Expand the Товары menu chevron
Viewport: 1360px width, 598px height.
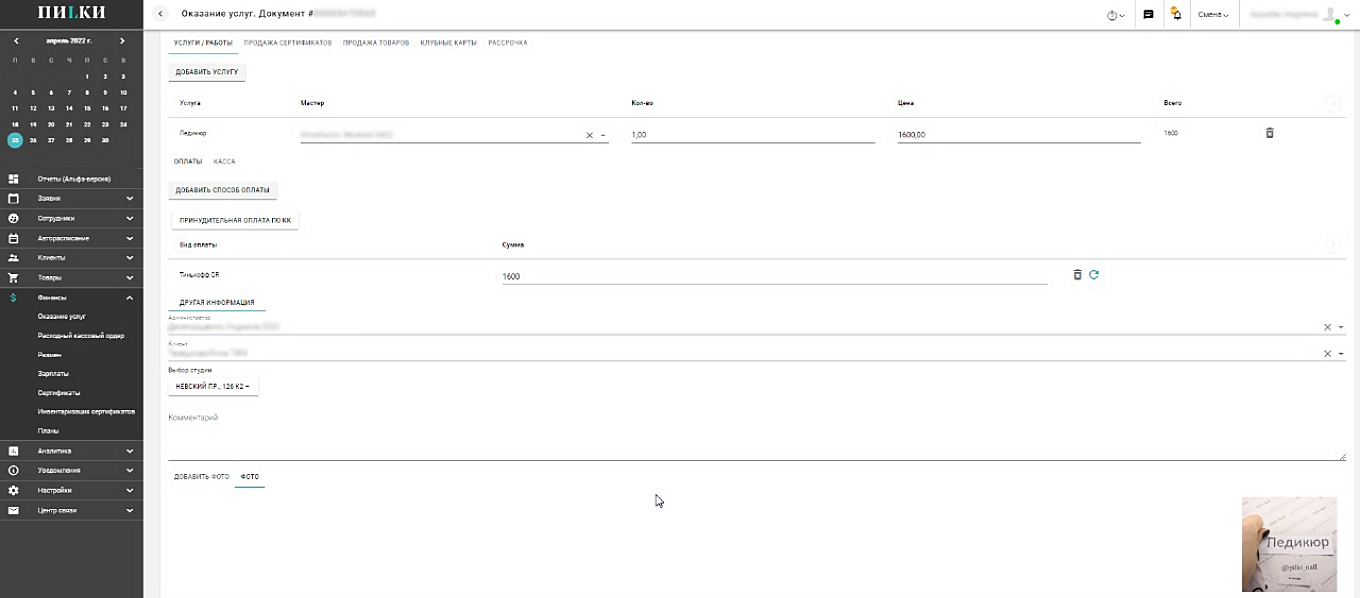coord(130,277)
